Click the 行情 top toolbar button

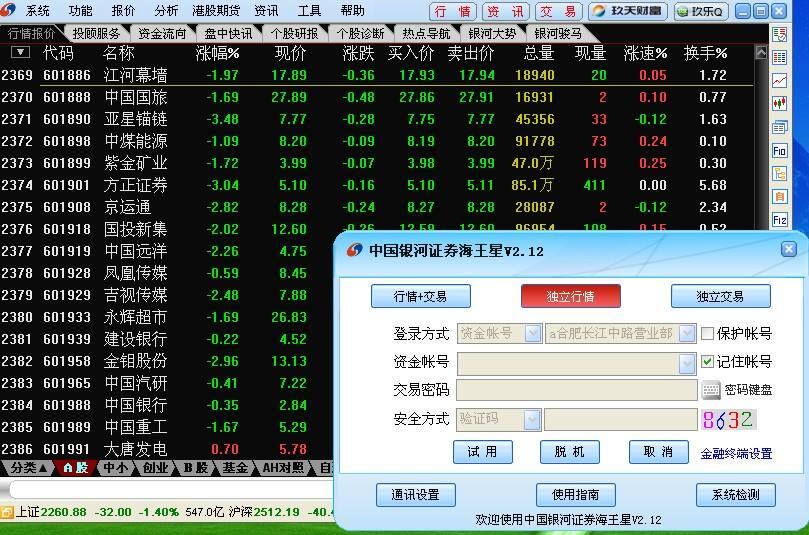pyautogui.click(x=452, y=11)
